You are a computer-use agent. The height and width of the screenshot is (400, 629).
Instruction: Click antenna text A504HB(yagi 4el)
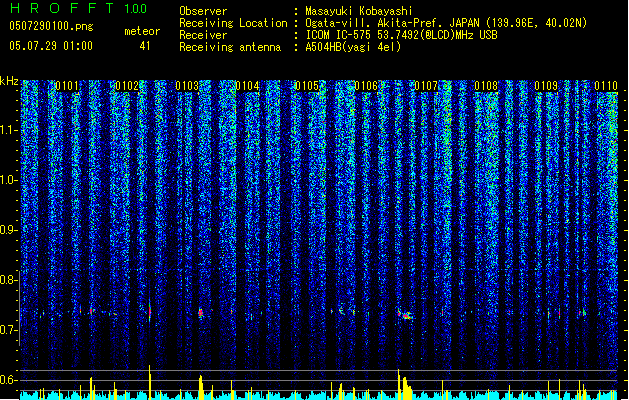pyautogui.click(x=353, y=47)
